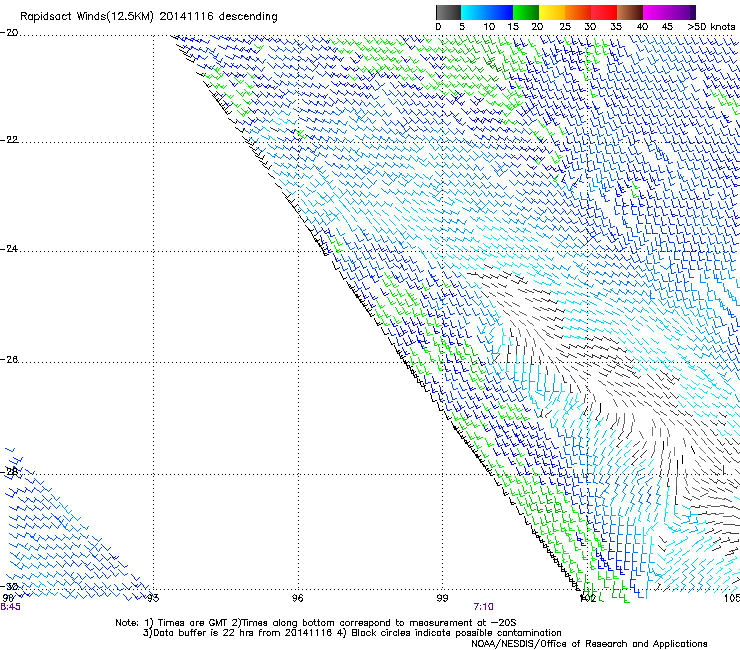The width and height of the screenshot is (740, 650).
Task: Click the -24 latitude axis label
Action: [9, 249]
